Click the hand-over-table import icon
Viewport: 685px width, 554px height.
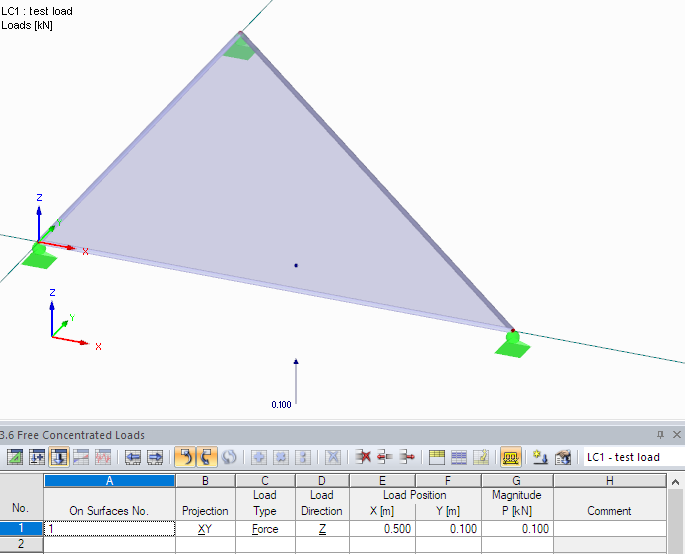coord(563,457)
